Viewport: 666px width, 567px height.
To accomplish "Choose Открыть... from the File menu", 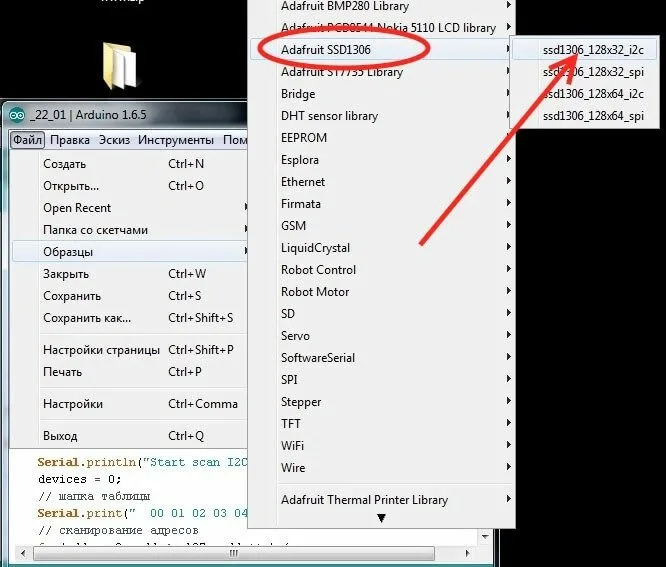I will [x=130, y=186].
